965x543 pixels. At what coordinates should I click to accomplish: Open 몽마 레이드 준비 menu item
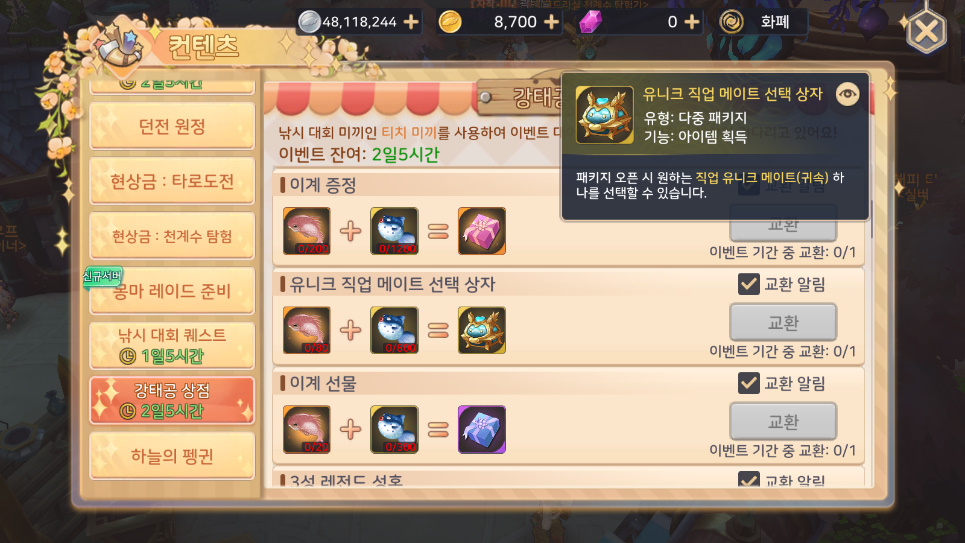click(x=172, y=291)
